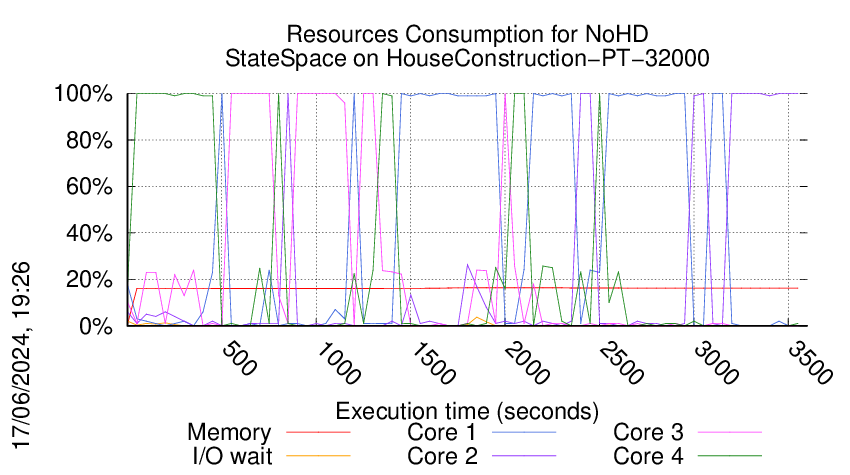Click the 2000 x-axis tick label
This screenshot has height=475, width=850.
[x=527, y=363]
